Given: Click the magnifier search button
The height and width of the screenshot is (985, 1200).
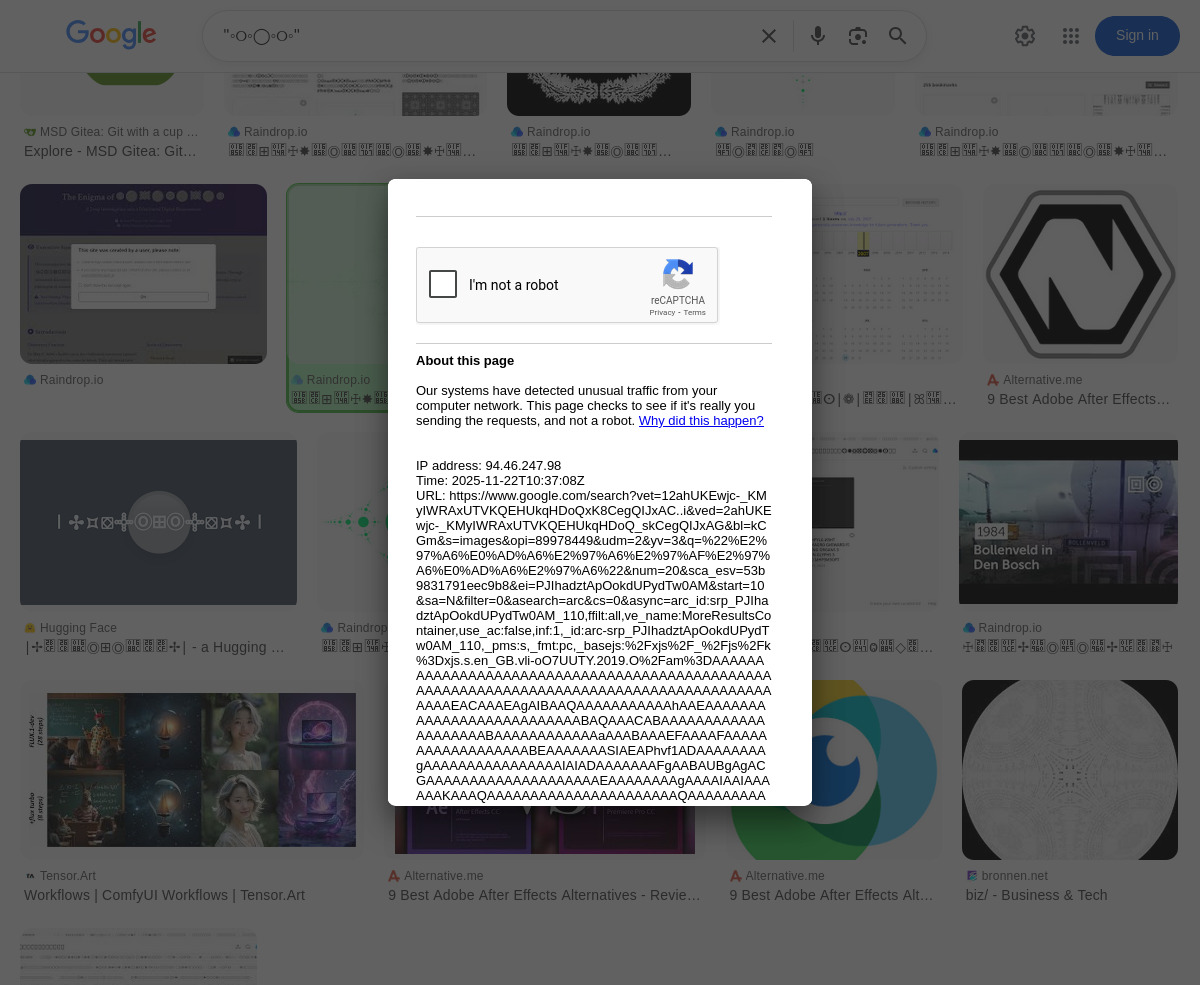Looking at the screenshot, I should pyautogui.click(x=898, y=37).
